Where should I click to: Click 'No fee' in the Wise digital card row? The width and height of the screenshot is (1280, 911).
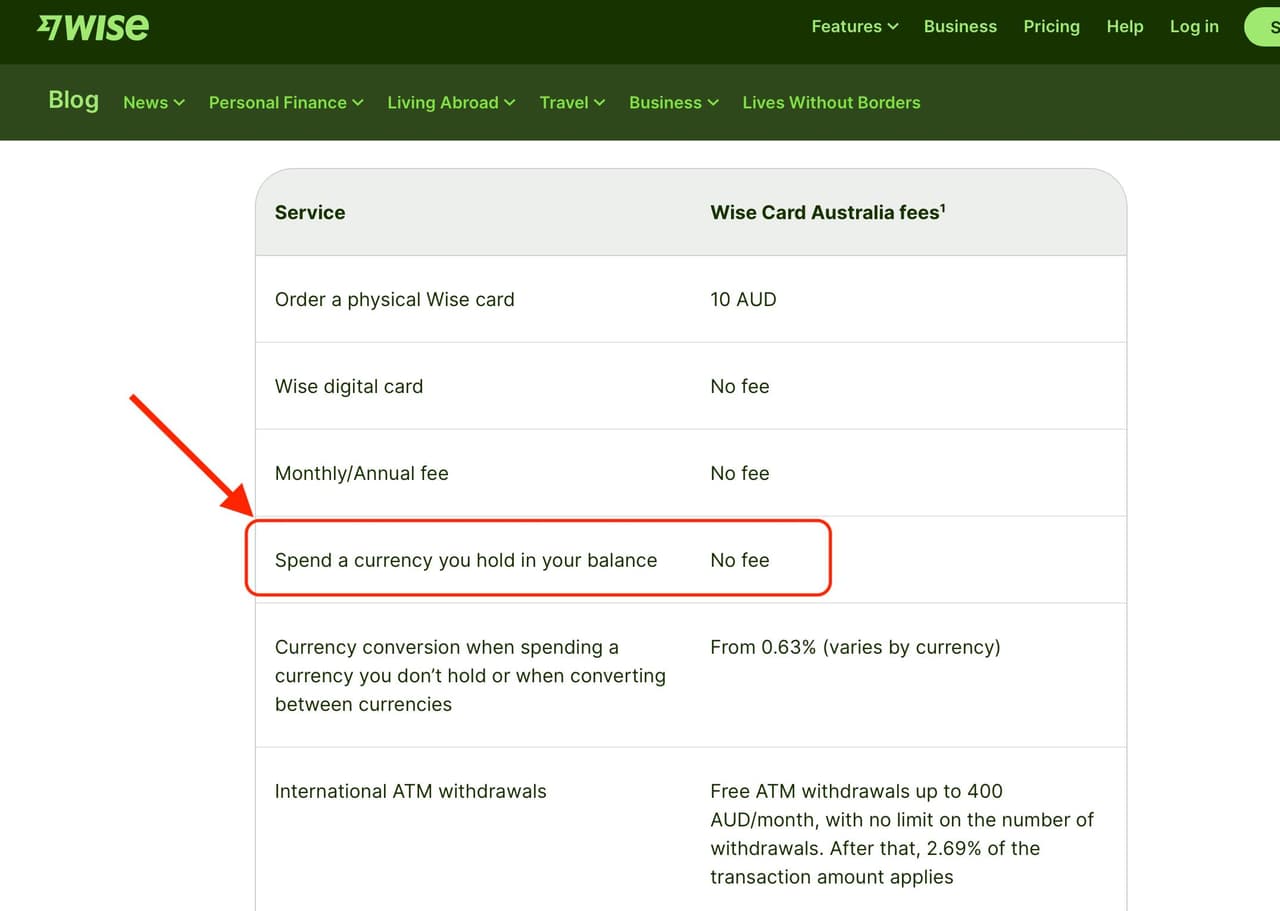740,386
